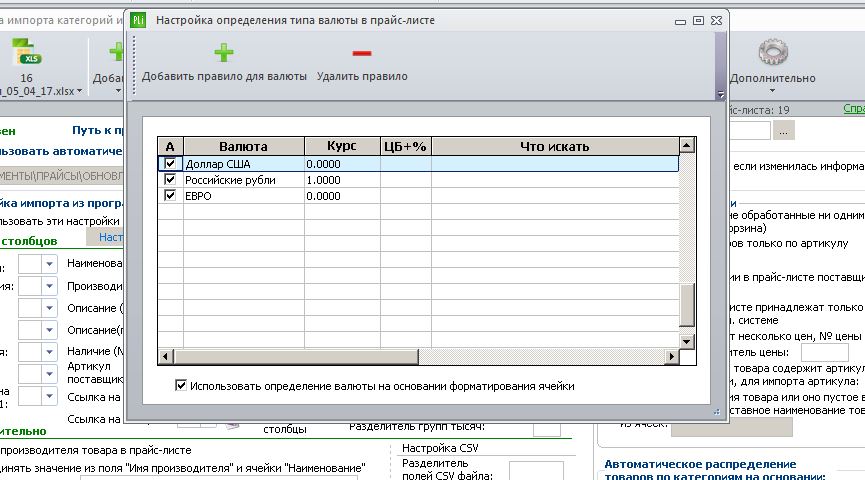Click the table's scroll left arrow
Viewport: 865px width, 480px height.
click(x=165, y=356)
